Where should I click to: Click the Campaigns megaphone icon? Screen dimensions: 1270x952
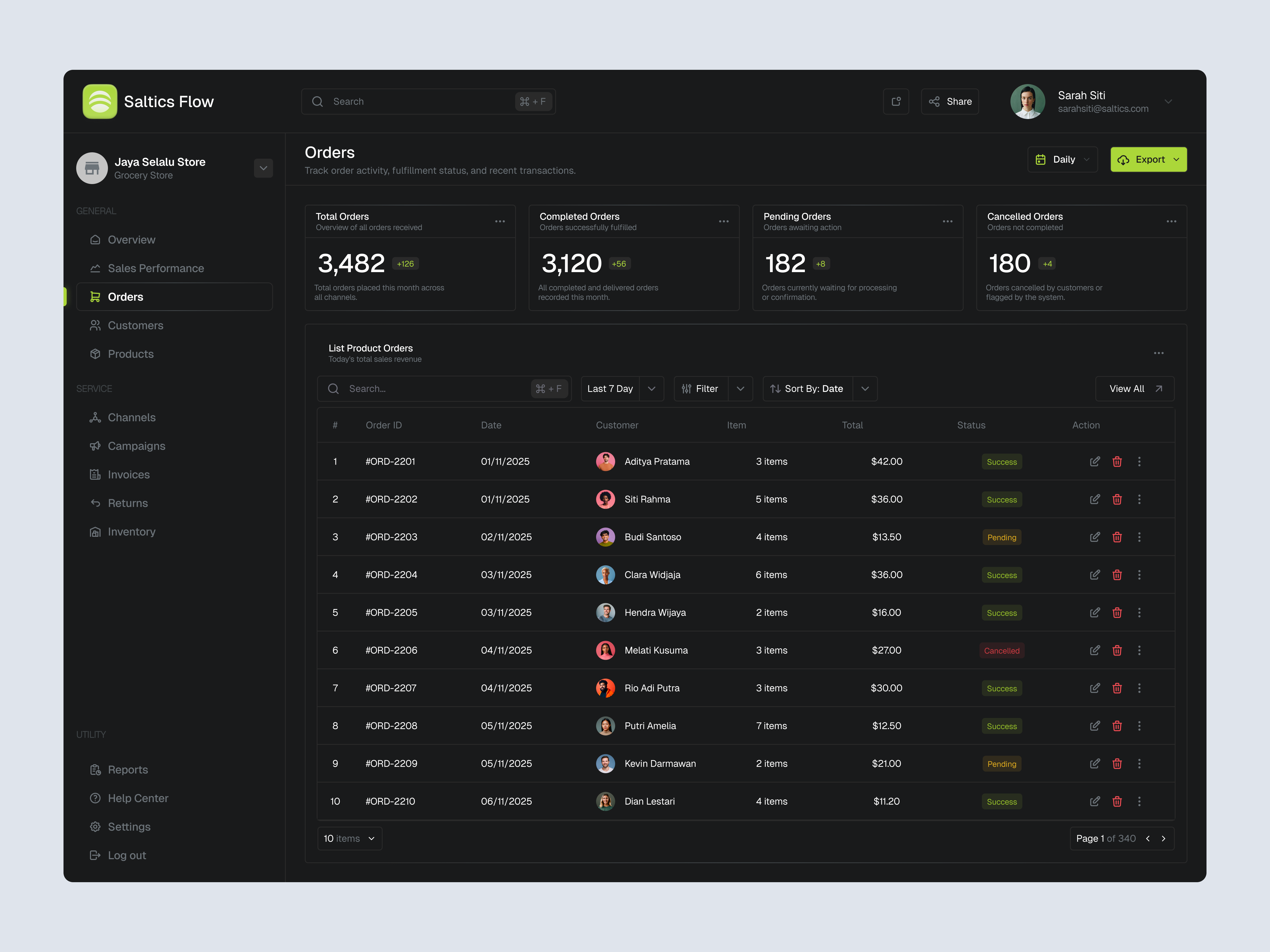pos(95,446)
